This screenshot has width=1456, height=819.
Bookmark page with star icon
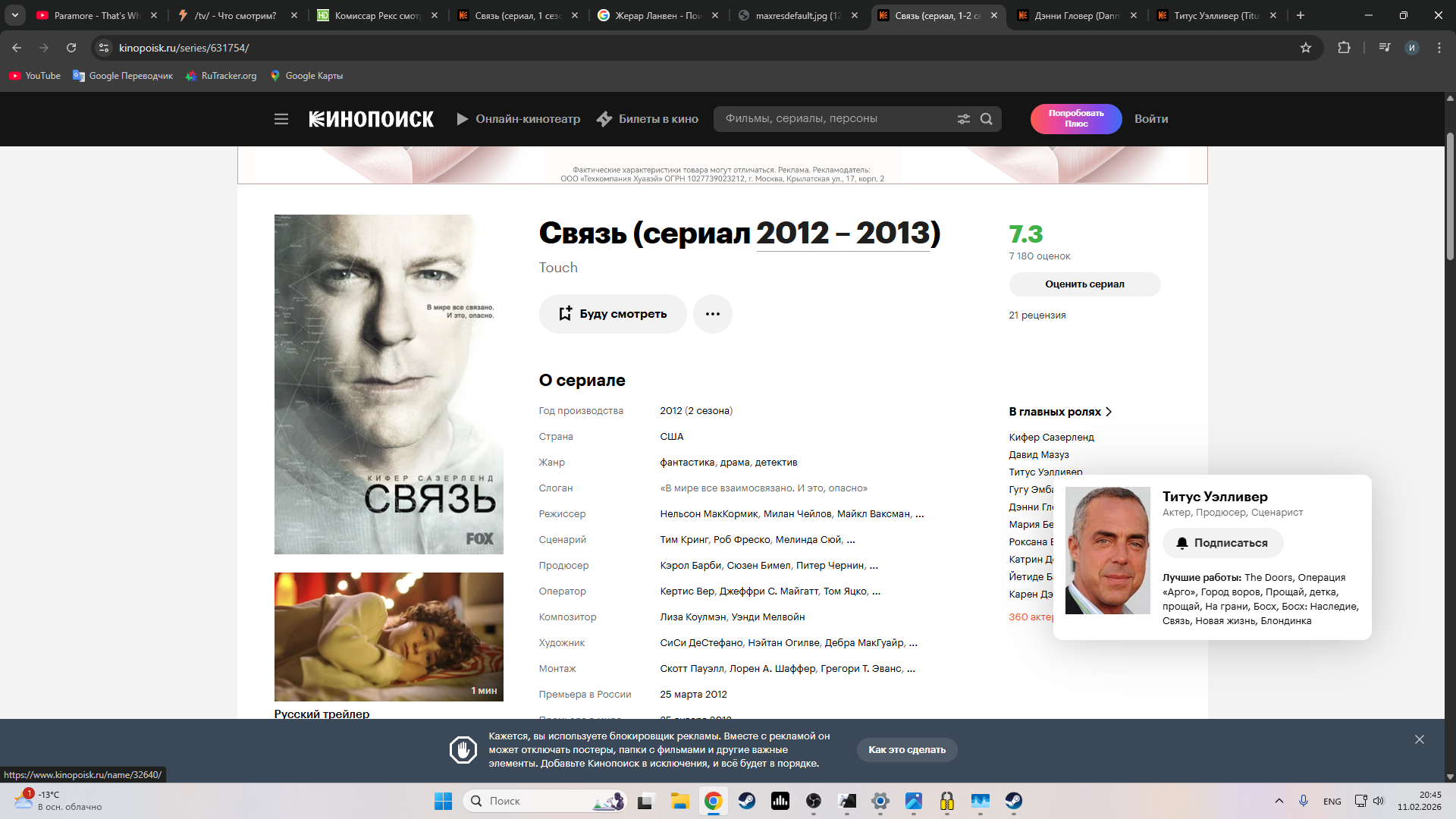(x=1305, y=48)
